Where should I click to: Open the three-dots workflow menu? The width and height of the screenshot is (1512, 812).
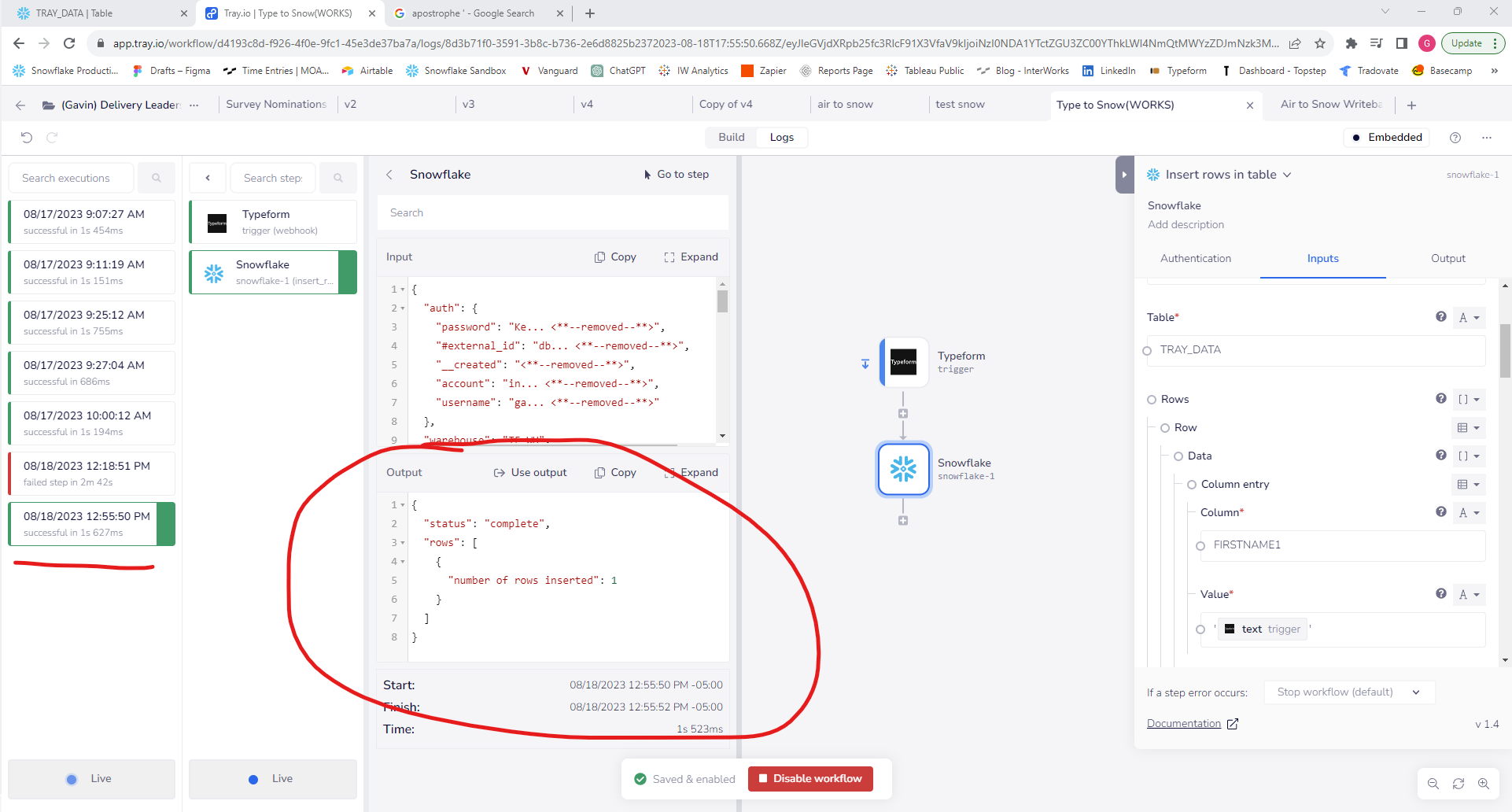tap(1487, 137)
